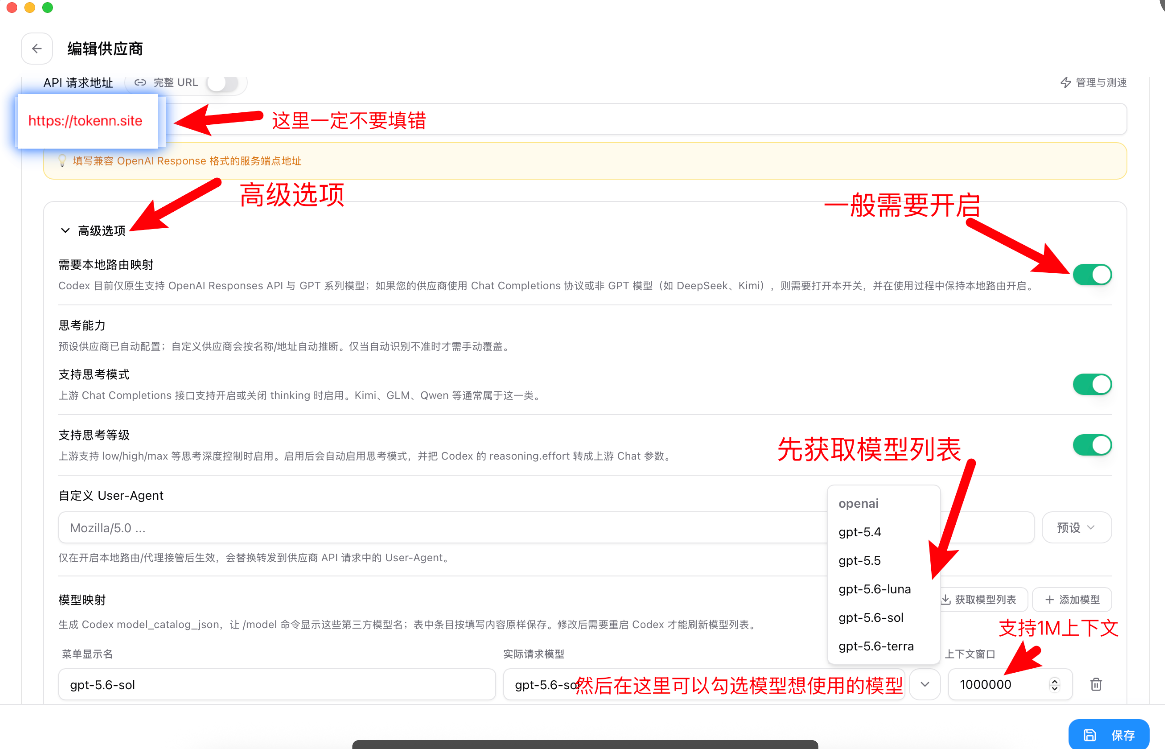
Task: Click the 添加模型 button
Action: 1071,600
